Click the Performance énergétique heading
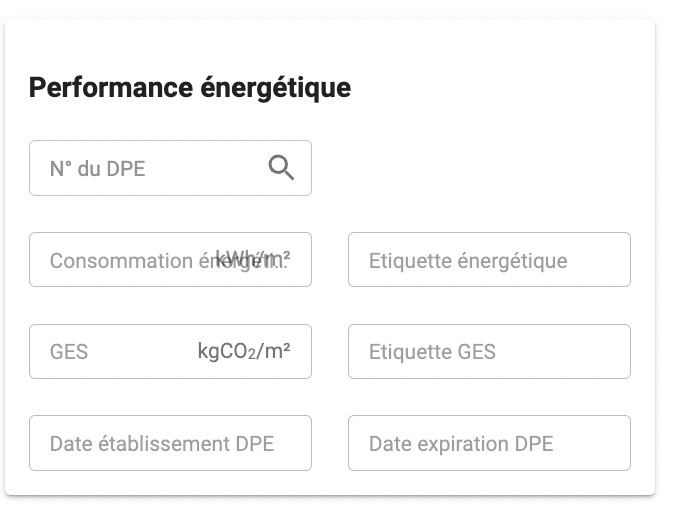 [190, 88]
